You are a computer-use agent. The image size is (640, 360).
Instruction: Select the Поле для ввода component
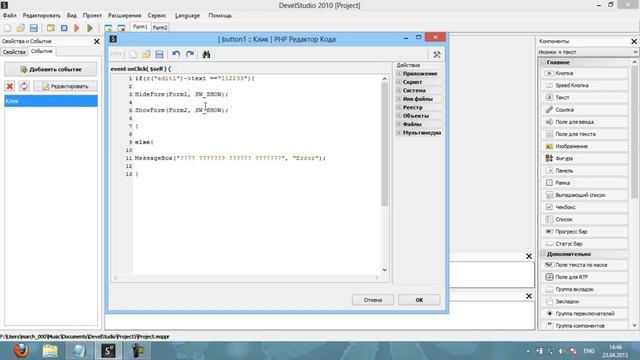(584, 122)
